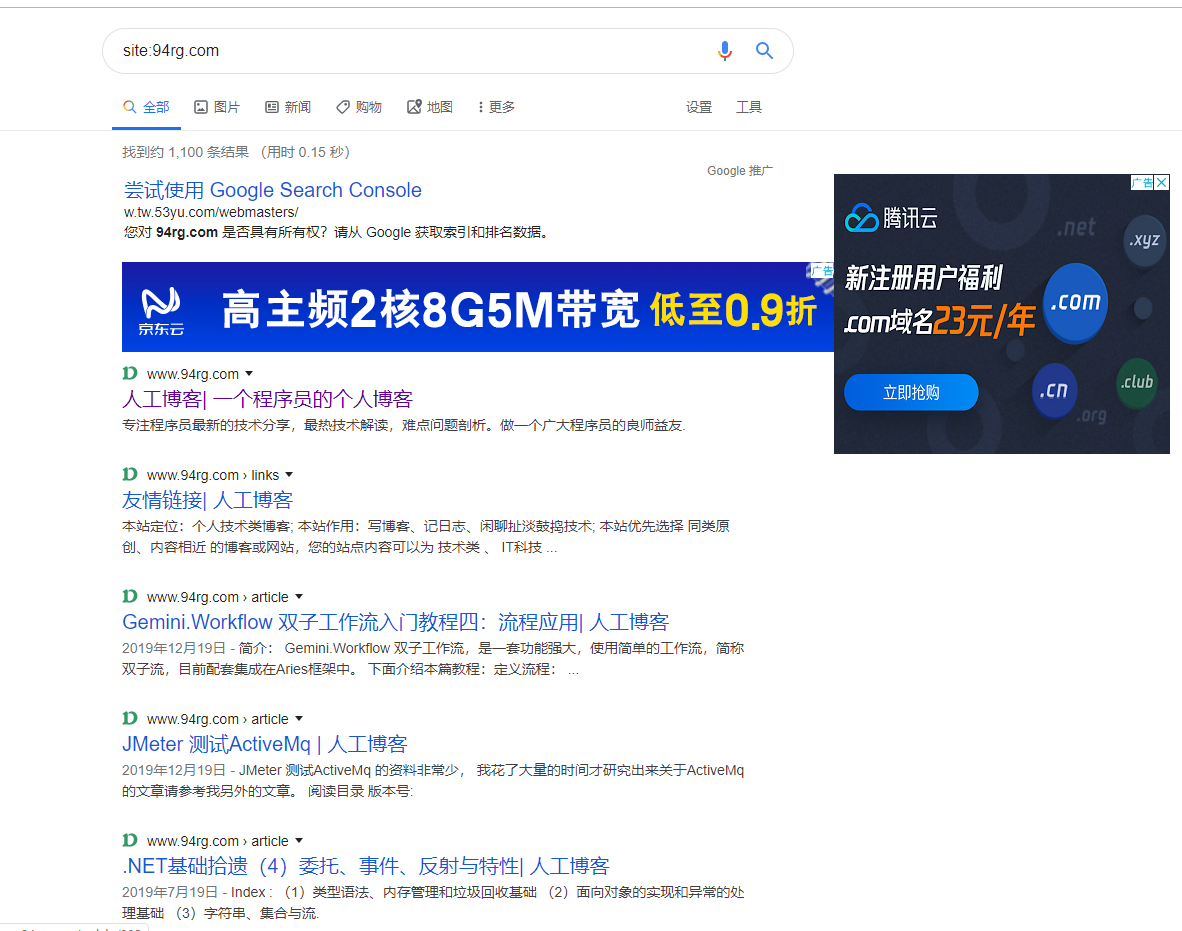Open 尝试使用 Google Search Console link
Image resolution: width=1182 pixels, height=931 pixels.
(x=272, y=190)
